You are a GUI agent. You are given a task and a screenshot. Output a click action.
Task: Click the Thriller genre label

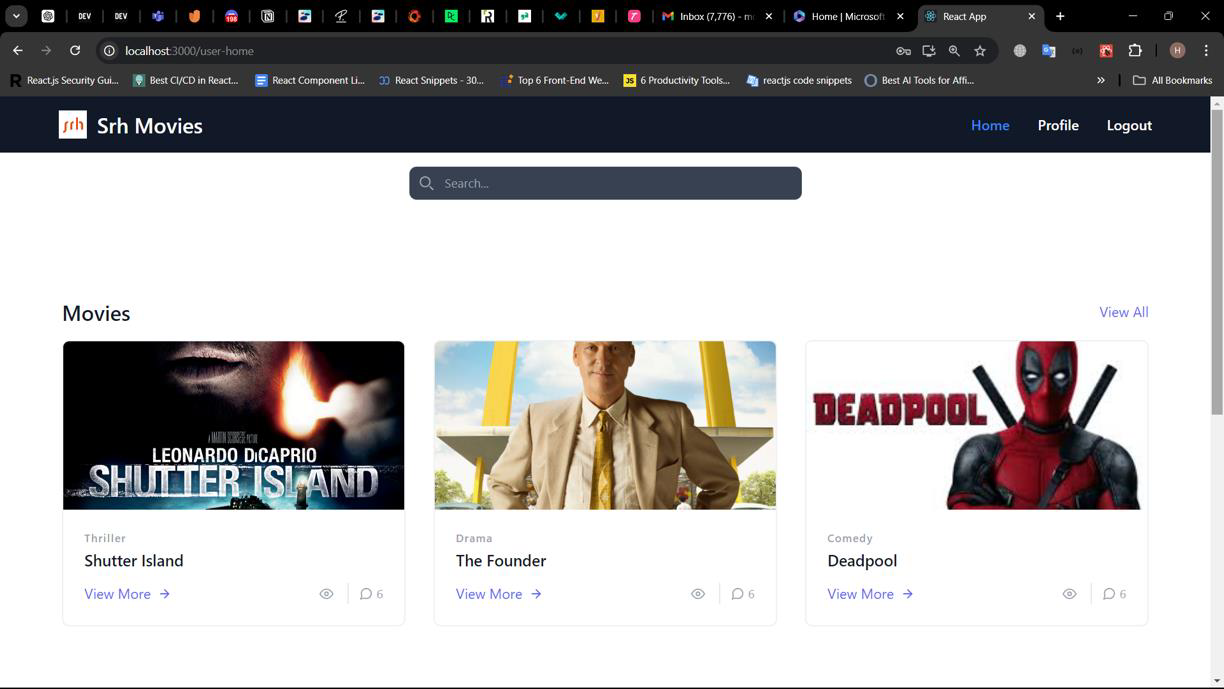pyautogui.click(x=105, y=538)
